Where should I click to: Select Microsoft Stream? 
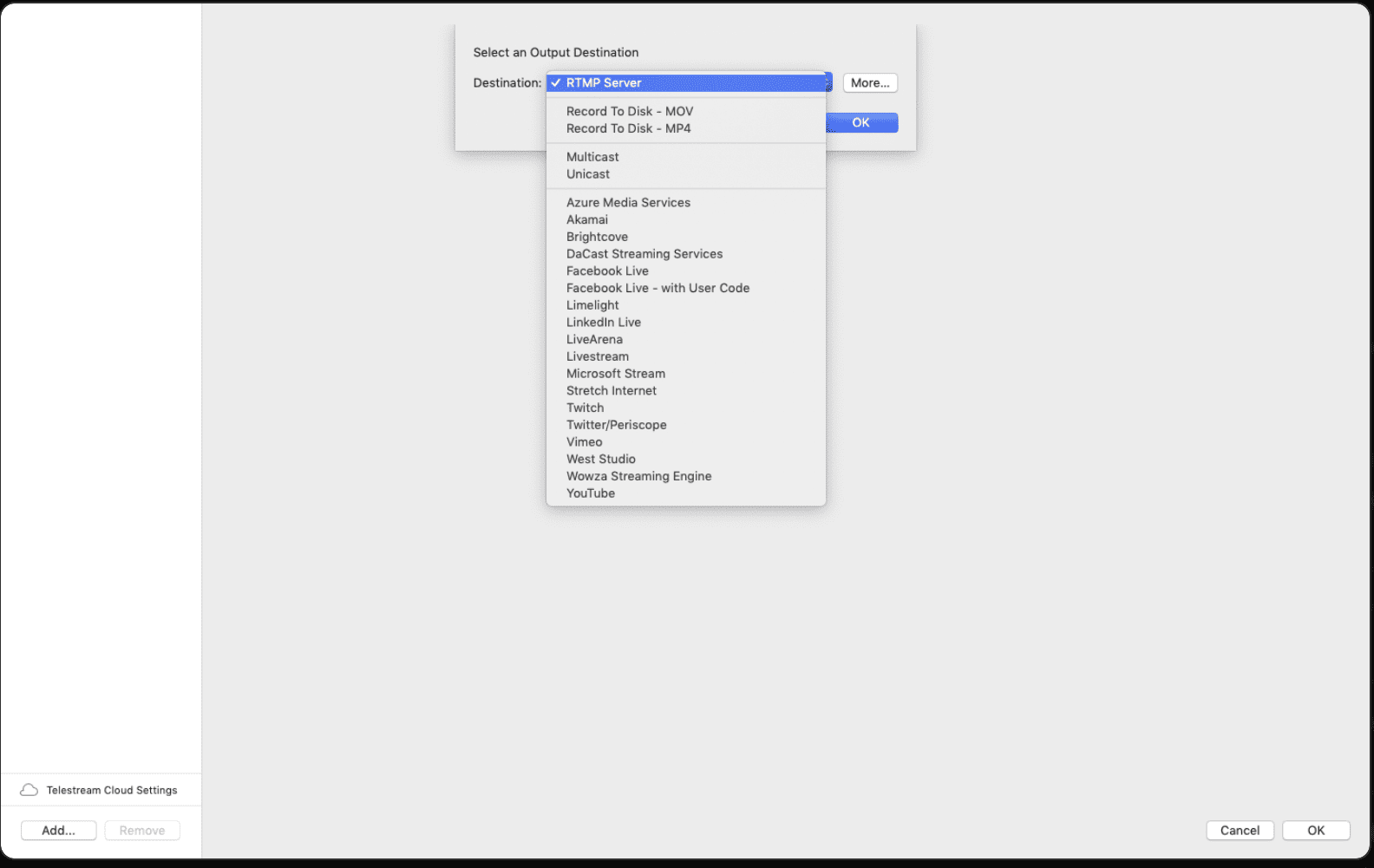(686, 374)
